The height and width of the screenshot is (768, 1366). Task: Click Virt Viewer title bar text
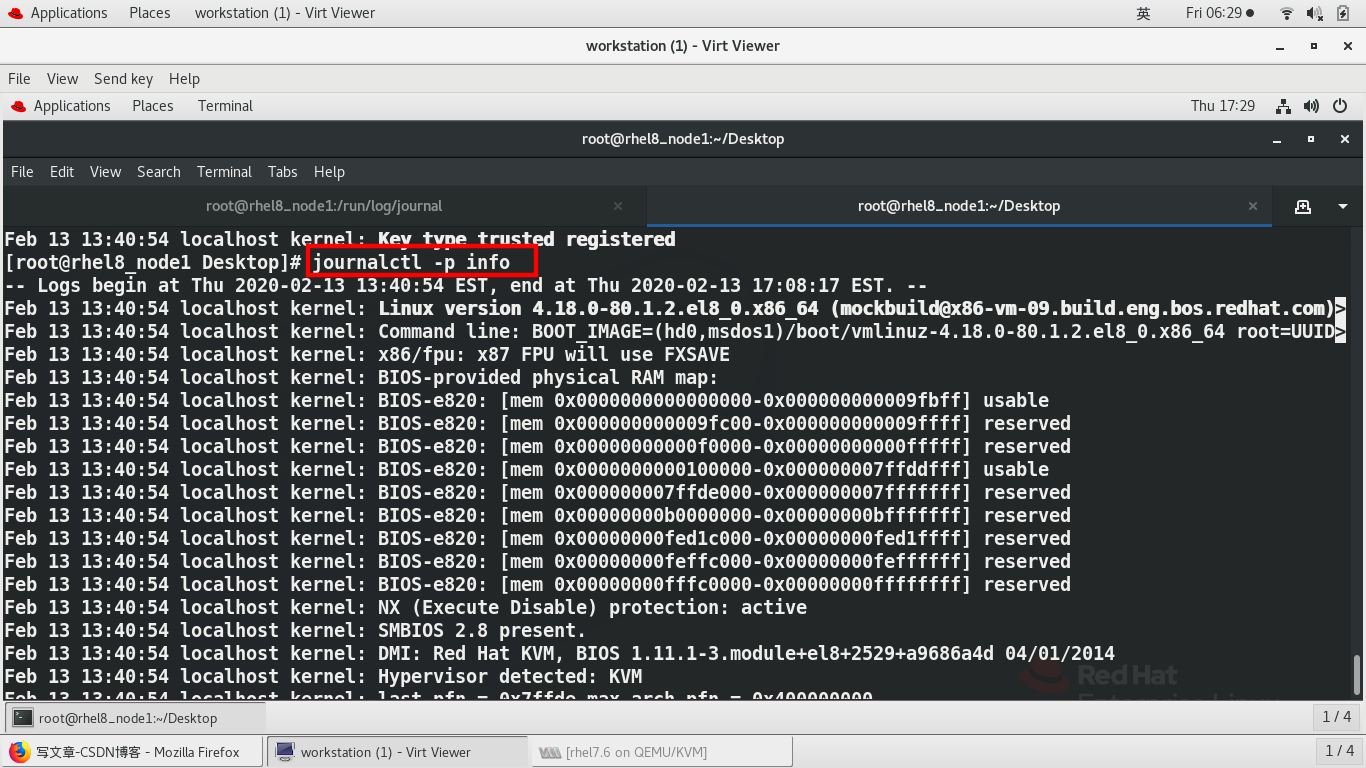tap(683, 46)
